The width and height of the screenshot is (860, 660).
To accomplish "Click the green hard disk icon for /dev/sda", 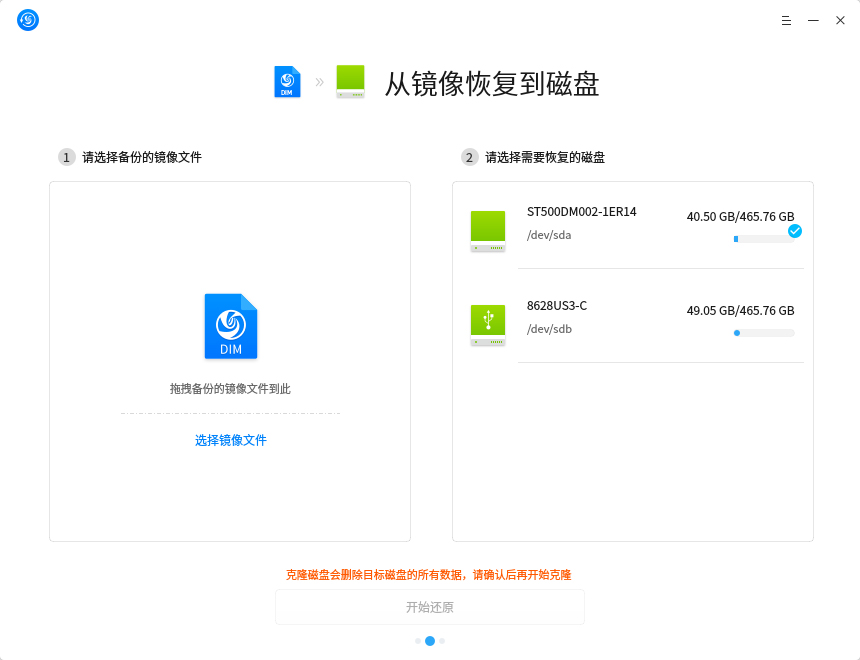I will point(488,231).
